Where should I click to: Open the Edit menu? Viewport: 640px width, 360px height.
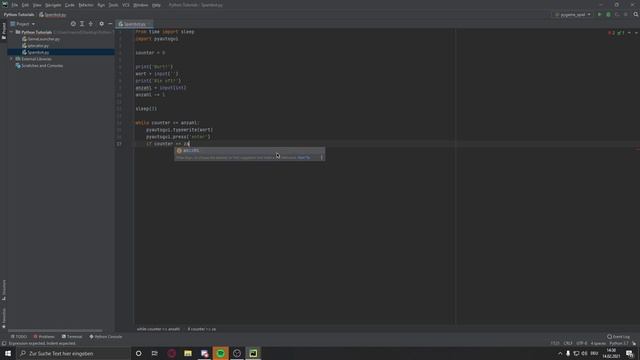pyautogui.click(x=25, y=5)
